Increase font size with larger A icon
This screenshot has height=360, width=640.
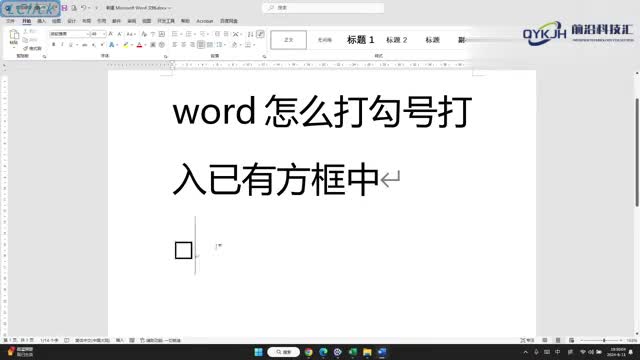pyautogui.click(x=111, y=34)
